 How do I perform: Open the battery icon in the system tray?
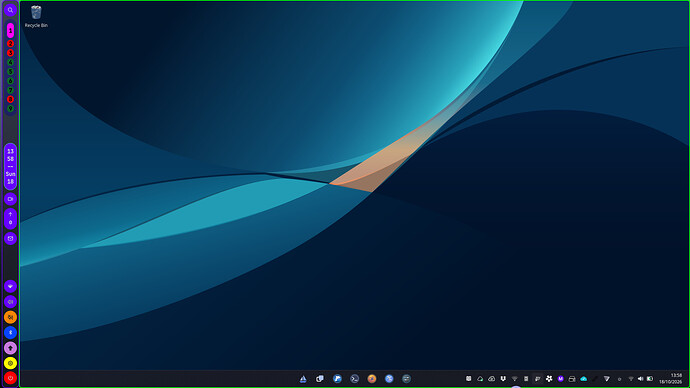pos(650,379)
